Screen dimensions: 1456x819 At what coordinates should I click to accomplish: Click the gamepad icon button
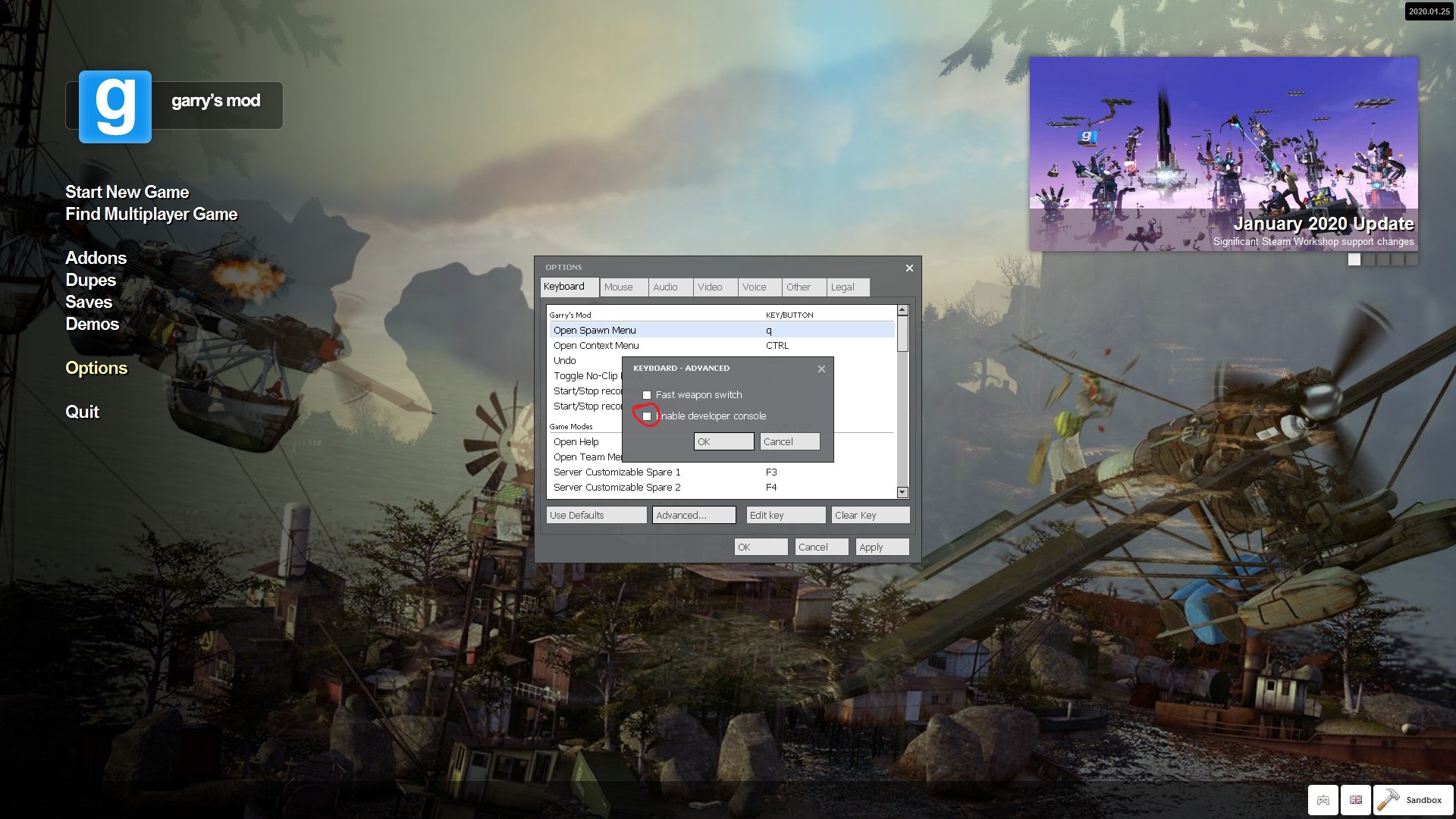pyautogui.click(x=1323, y=800)
